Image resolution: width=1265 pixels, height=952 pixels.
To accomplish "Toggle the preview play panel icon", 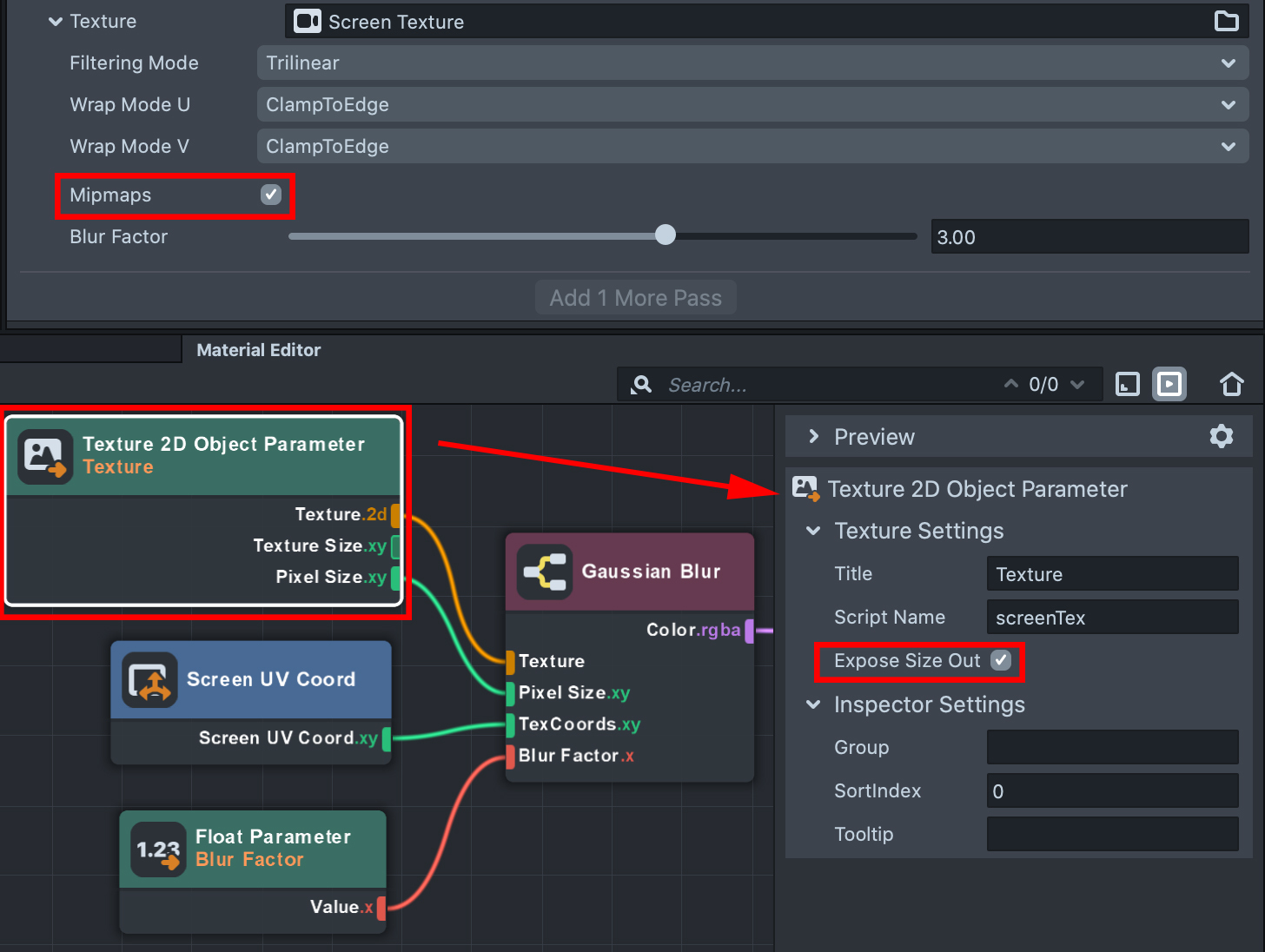I will click(x=1169, y=384).
